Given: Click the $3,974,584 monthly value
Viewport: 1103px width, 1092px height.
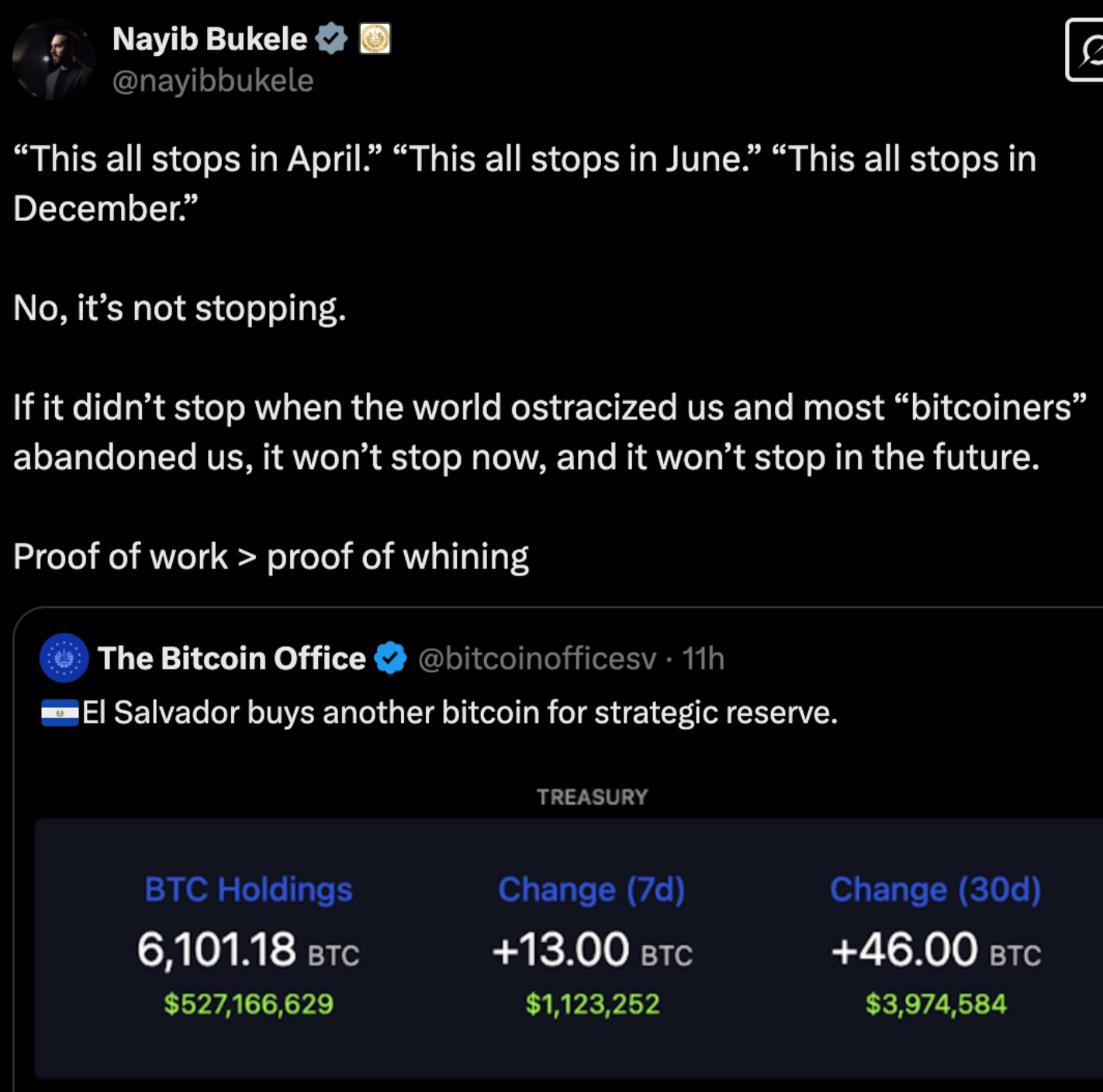Looking at the screenshot, I should click(936, 1004).
